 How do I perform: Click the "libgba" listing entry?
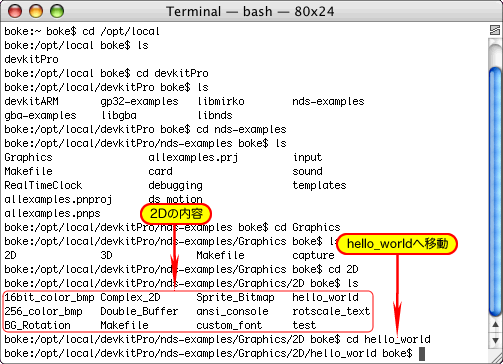click(x=119, y=116)
